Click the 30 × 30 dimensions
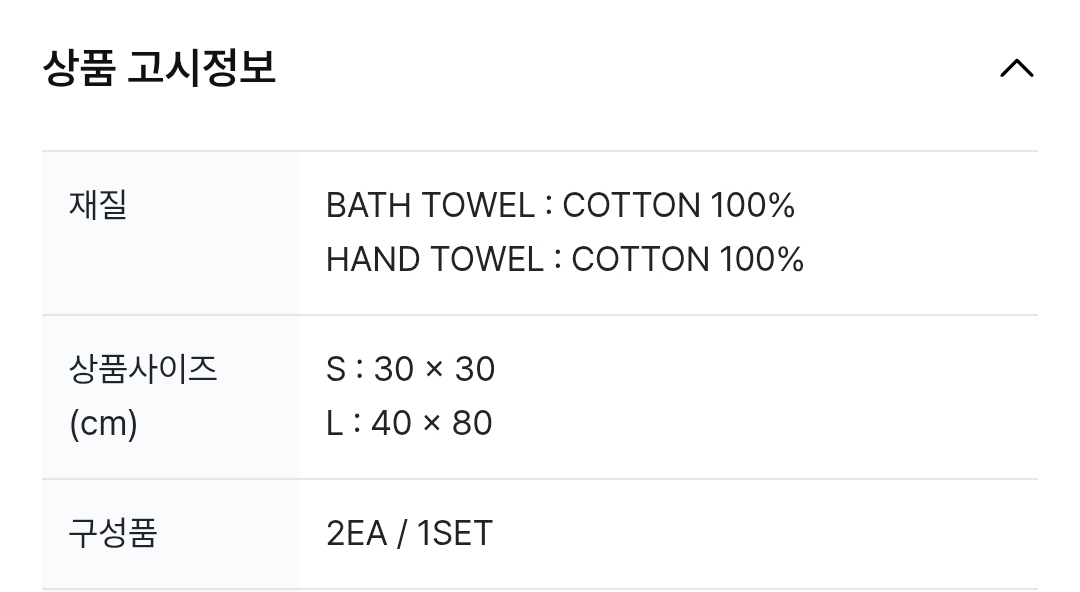The width and height of the screenshot is (1080, 592). pos(434,370)
